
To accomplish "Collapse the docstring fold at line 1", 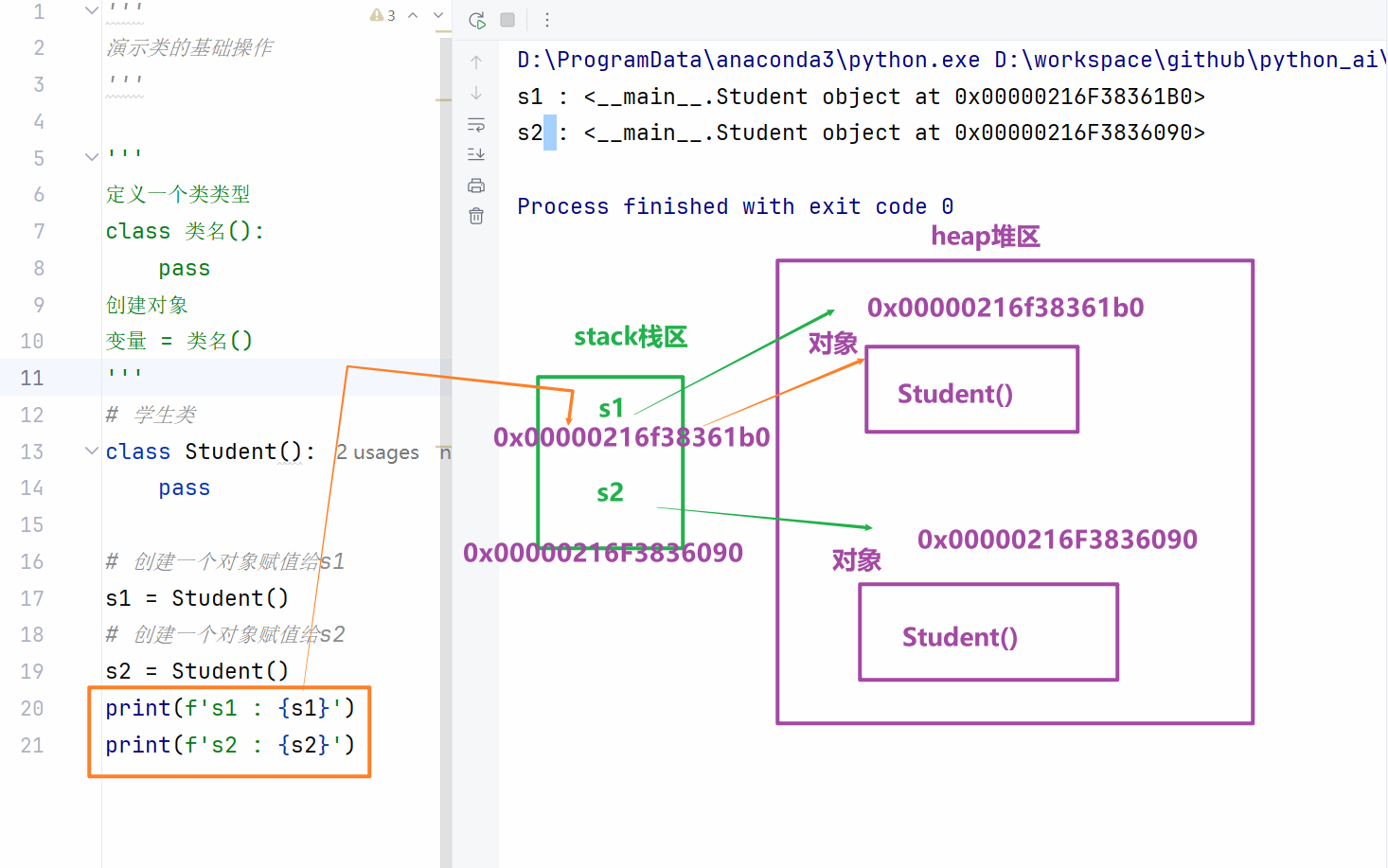I will 91,10.
